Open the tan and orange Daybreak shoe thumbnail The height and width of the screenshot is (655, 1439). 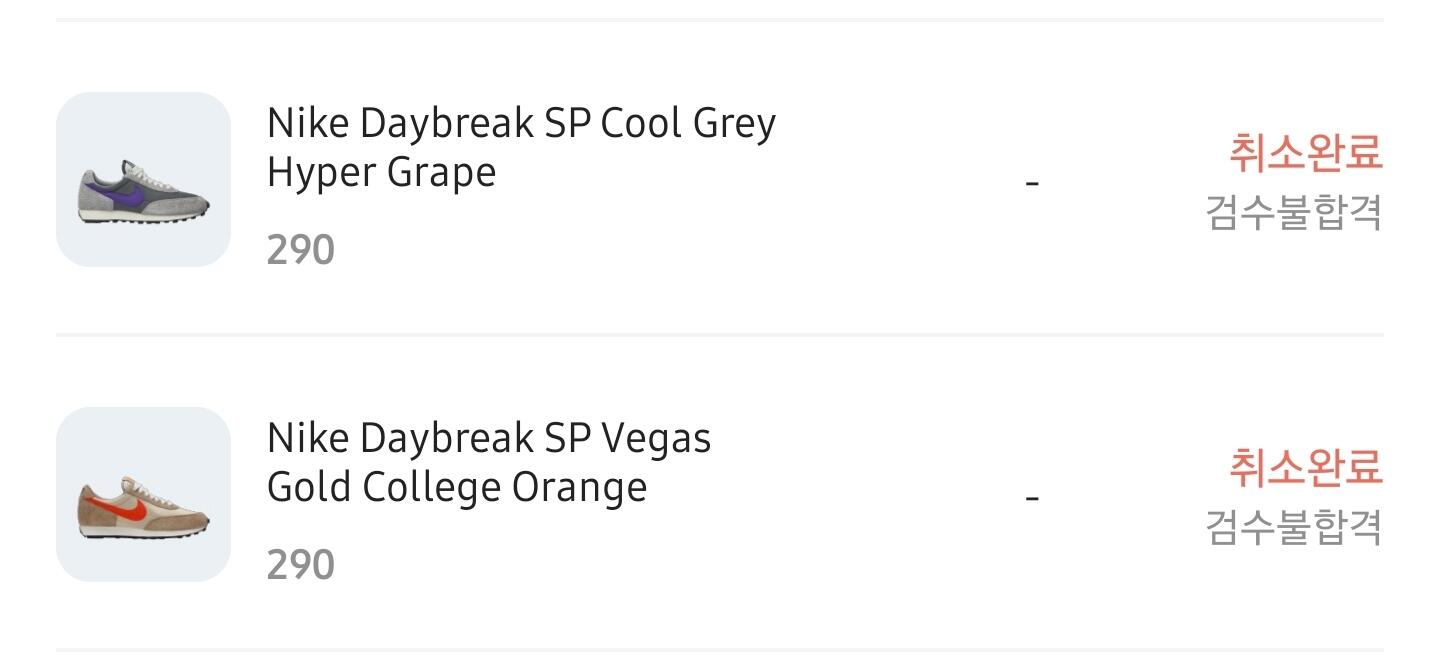pos(143,494)
